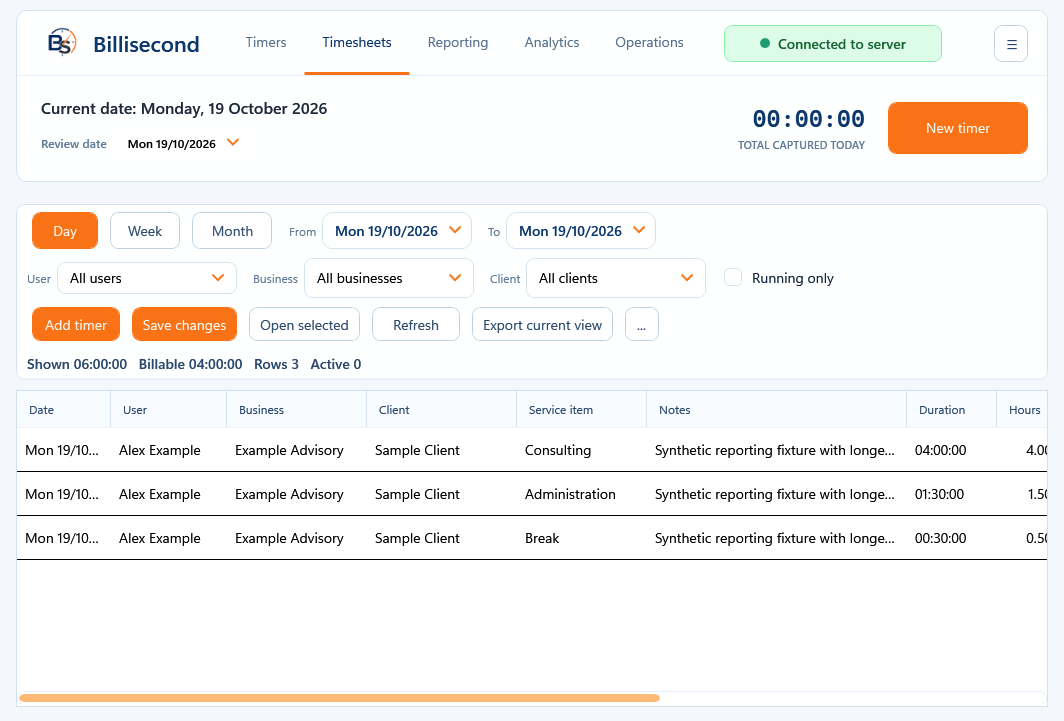Click the Save changes button
Screen dimensions: 1064x721
[x=184, y=324]
